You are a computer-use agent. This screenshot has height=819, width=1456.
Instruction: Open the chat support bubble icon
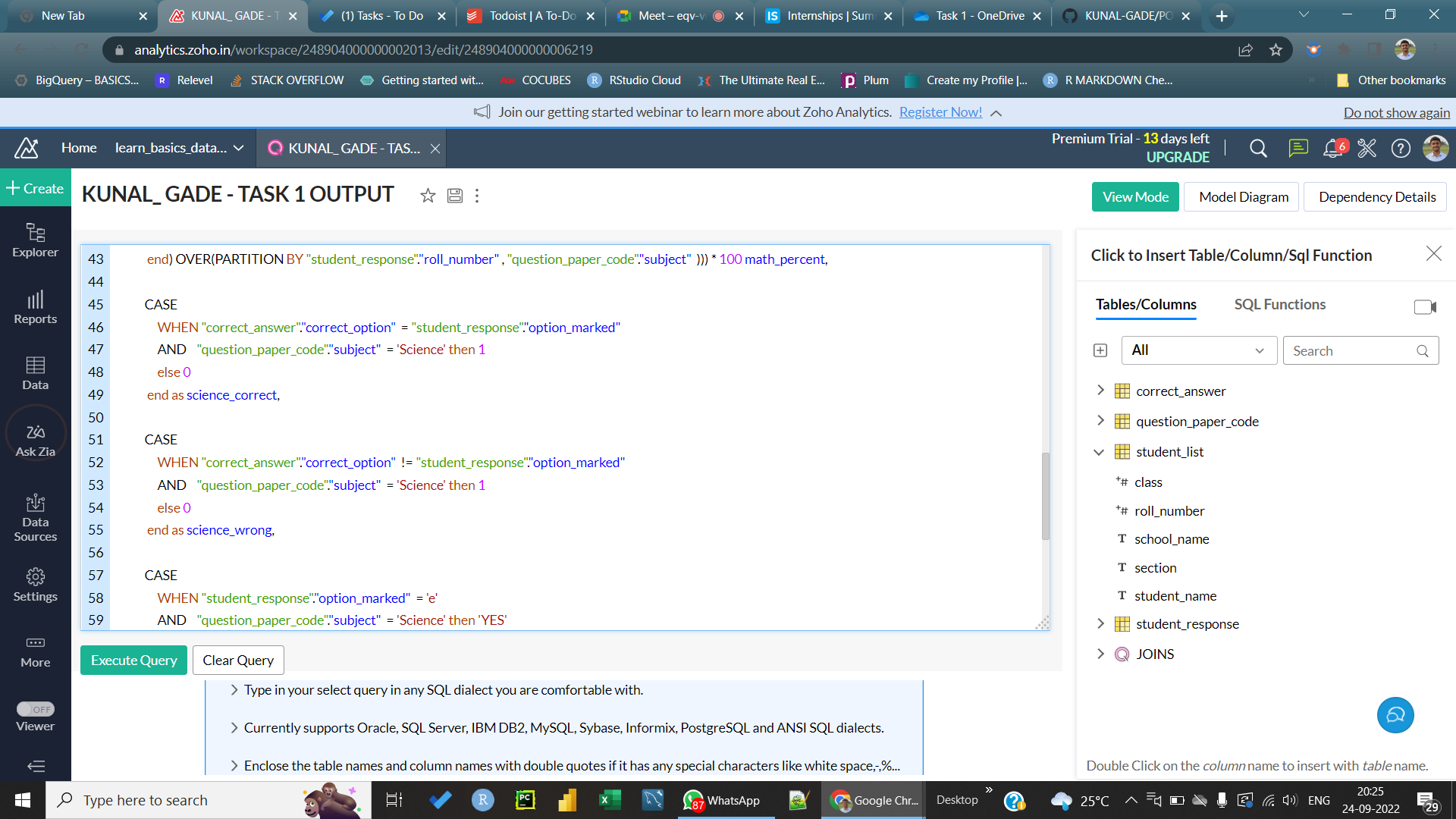tap(1395, 715)
